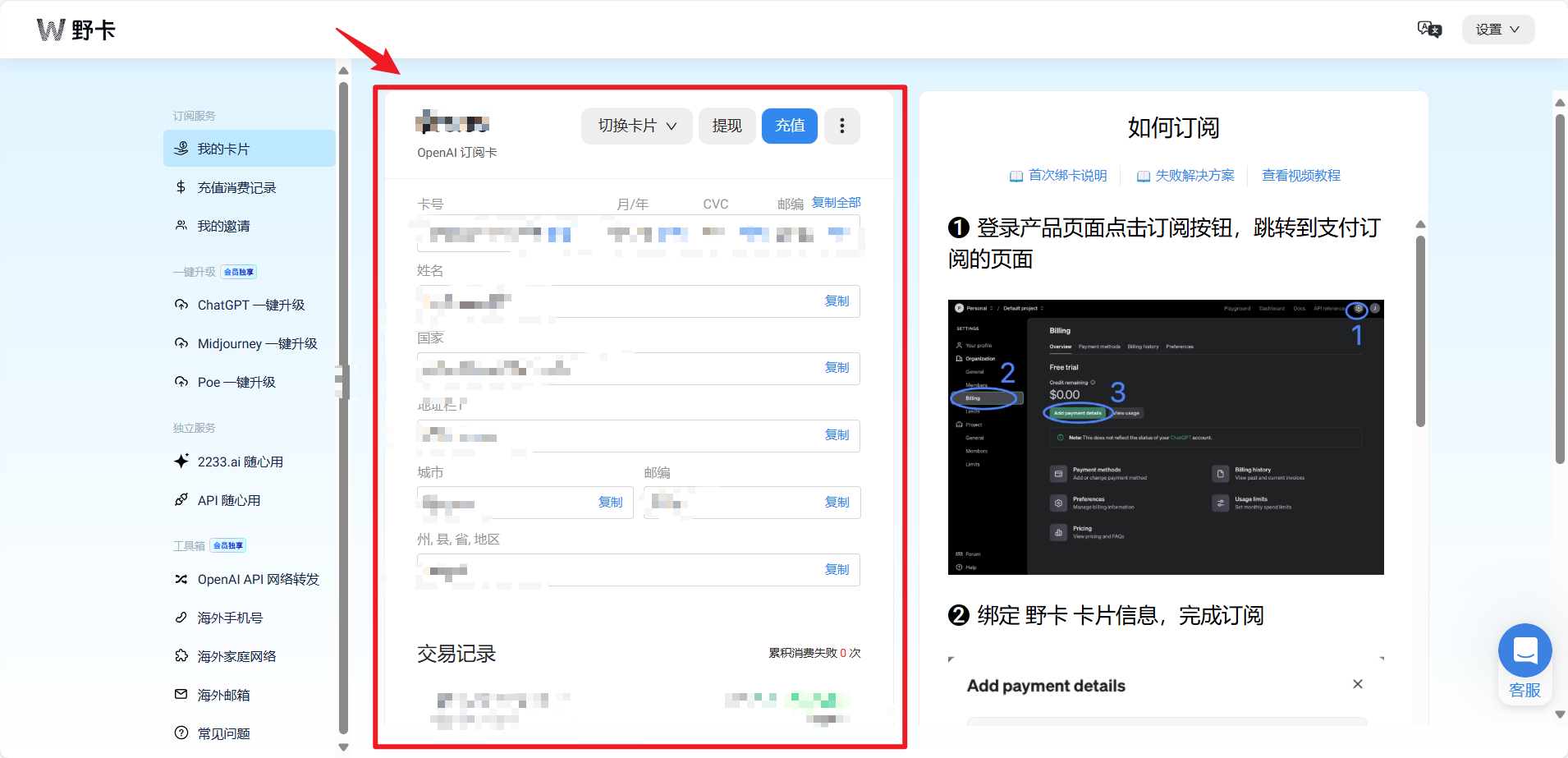Open the three-dot more options menu
Image resolution: width=1568 pixels, height=758 pixels.
[842, 126]
